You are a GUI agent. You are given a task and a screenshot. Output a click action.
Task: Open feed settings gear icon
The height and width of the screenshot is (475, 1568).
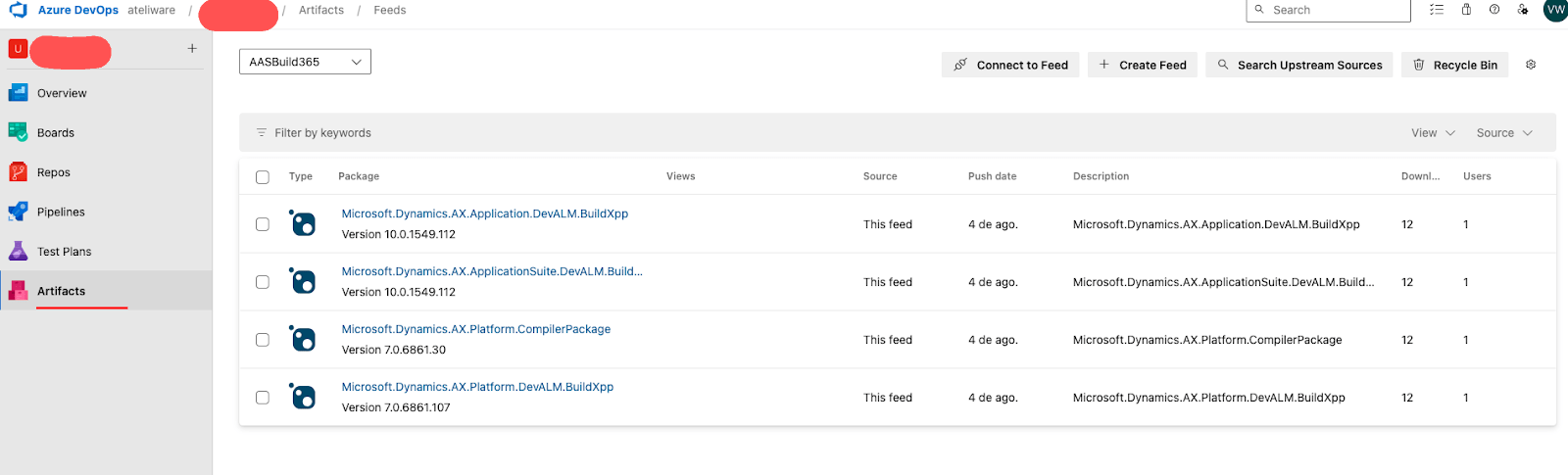click(x=1531, y=65)
